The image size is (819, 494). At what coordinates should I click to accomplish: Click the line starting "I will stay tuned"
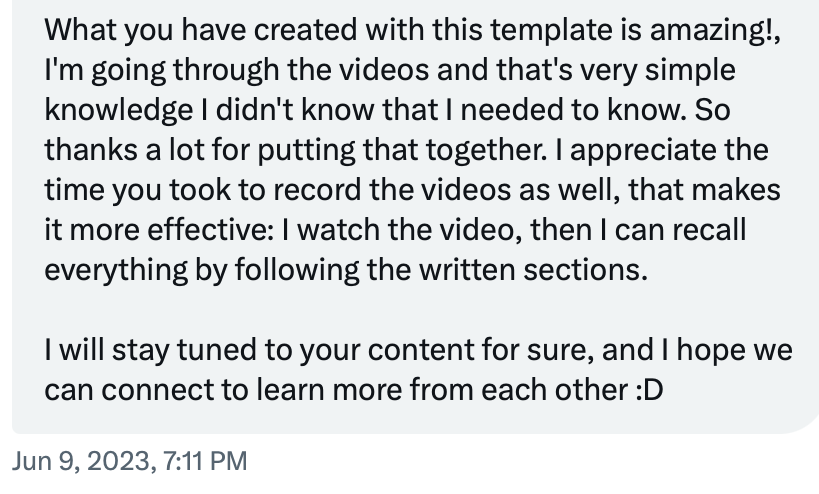click(x=418, y=350)
